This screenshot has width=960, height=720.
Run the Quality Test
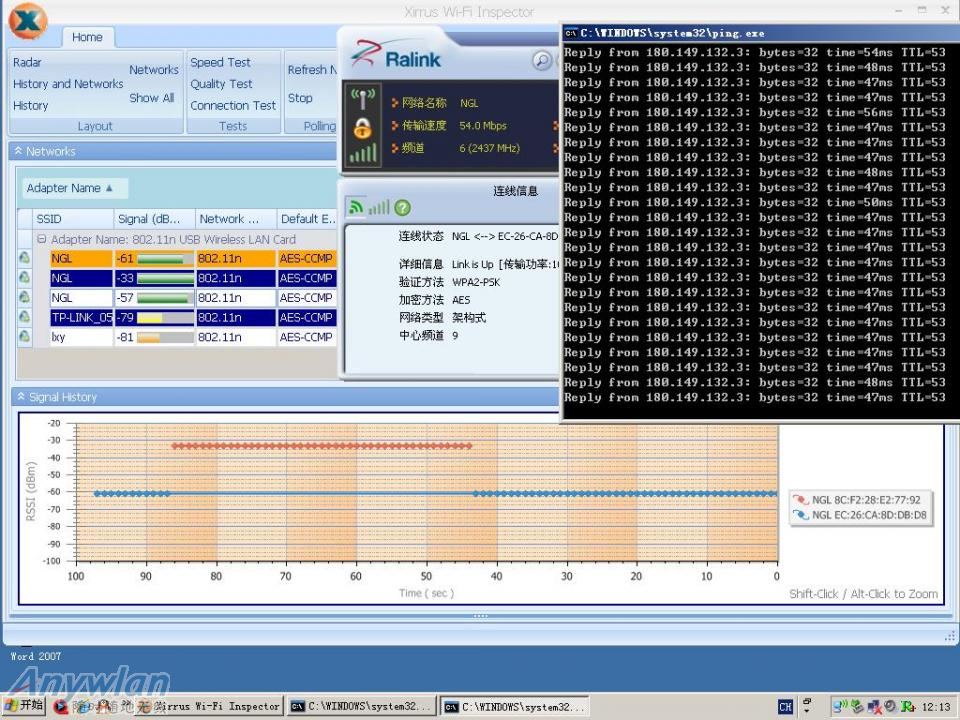click(221, 84)
